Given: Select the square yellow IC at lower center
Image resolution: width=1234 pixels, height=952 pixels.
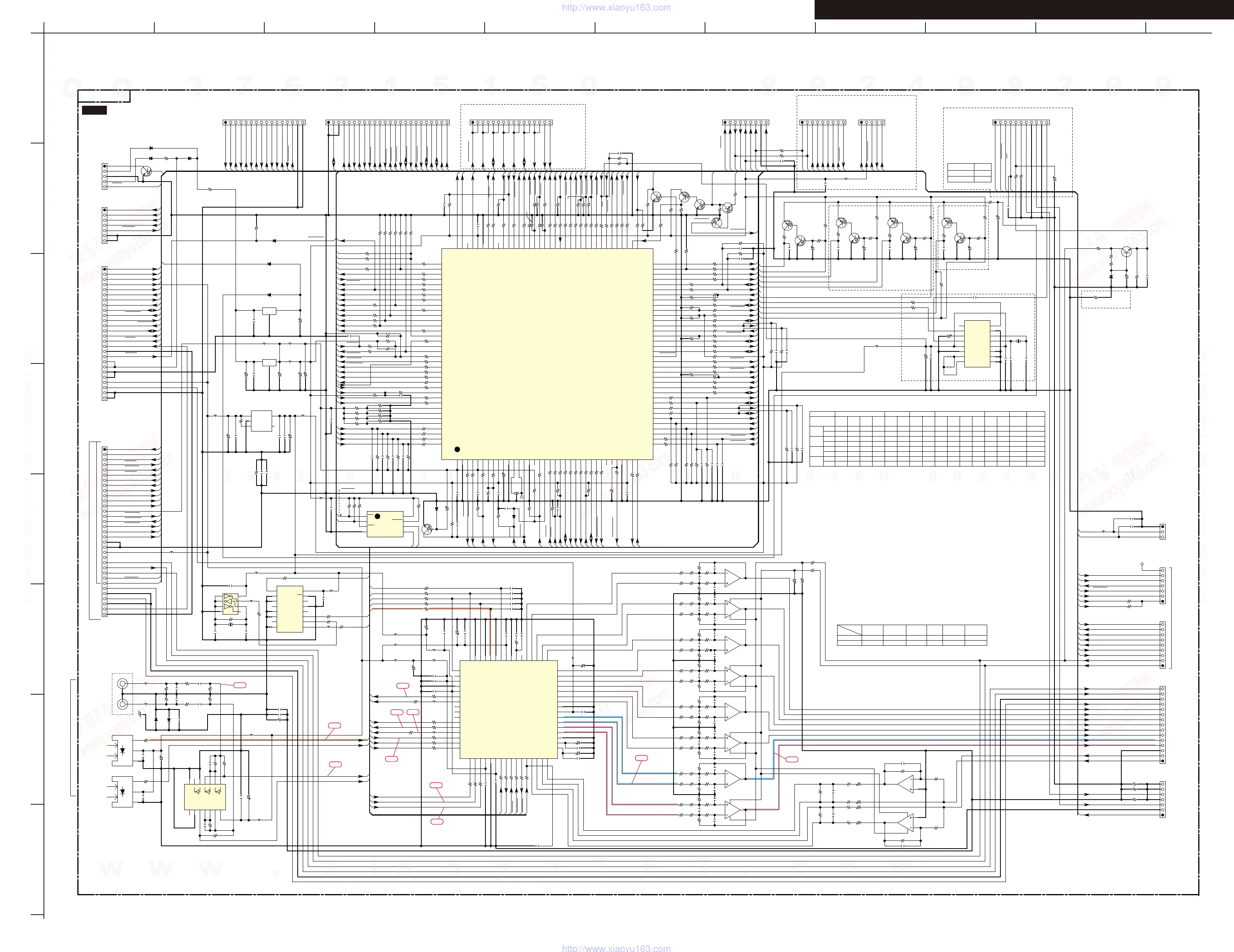Looking at the screenshot, I should [508, 709].
